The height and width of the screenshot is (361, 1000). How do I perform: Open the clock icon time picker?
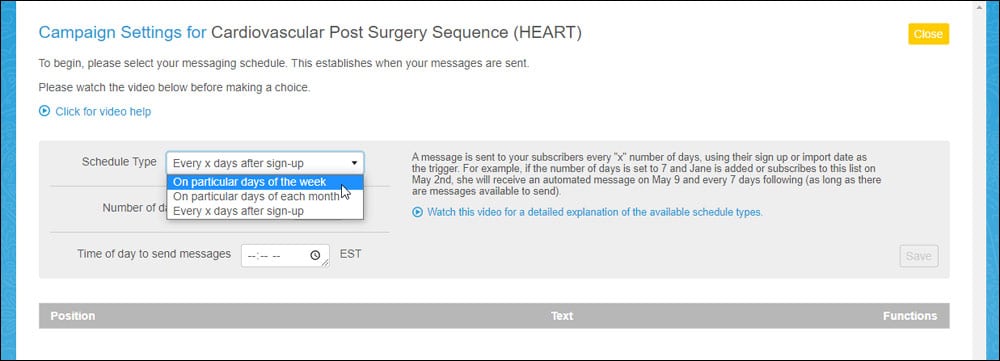click(315, 255)
